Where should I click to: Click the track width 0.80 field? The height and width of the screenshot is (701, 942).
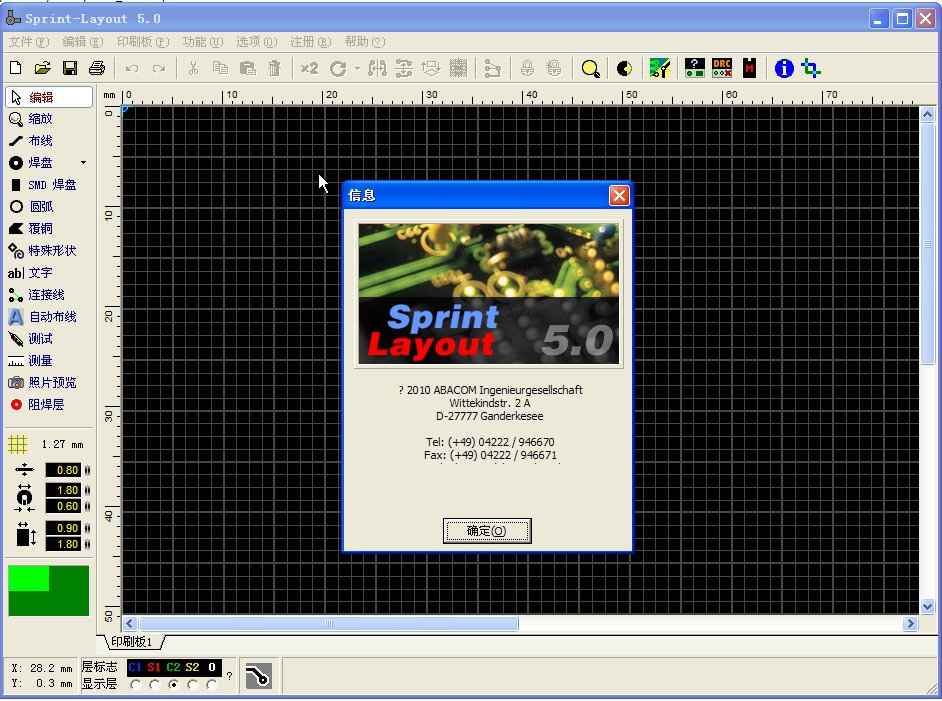click(63, 470)
